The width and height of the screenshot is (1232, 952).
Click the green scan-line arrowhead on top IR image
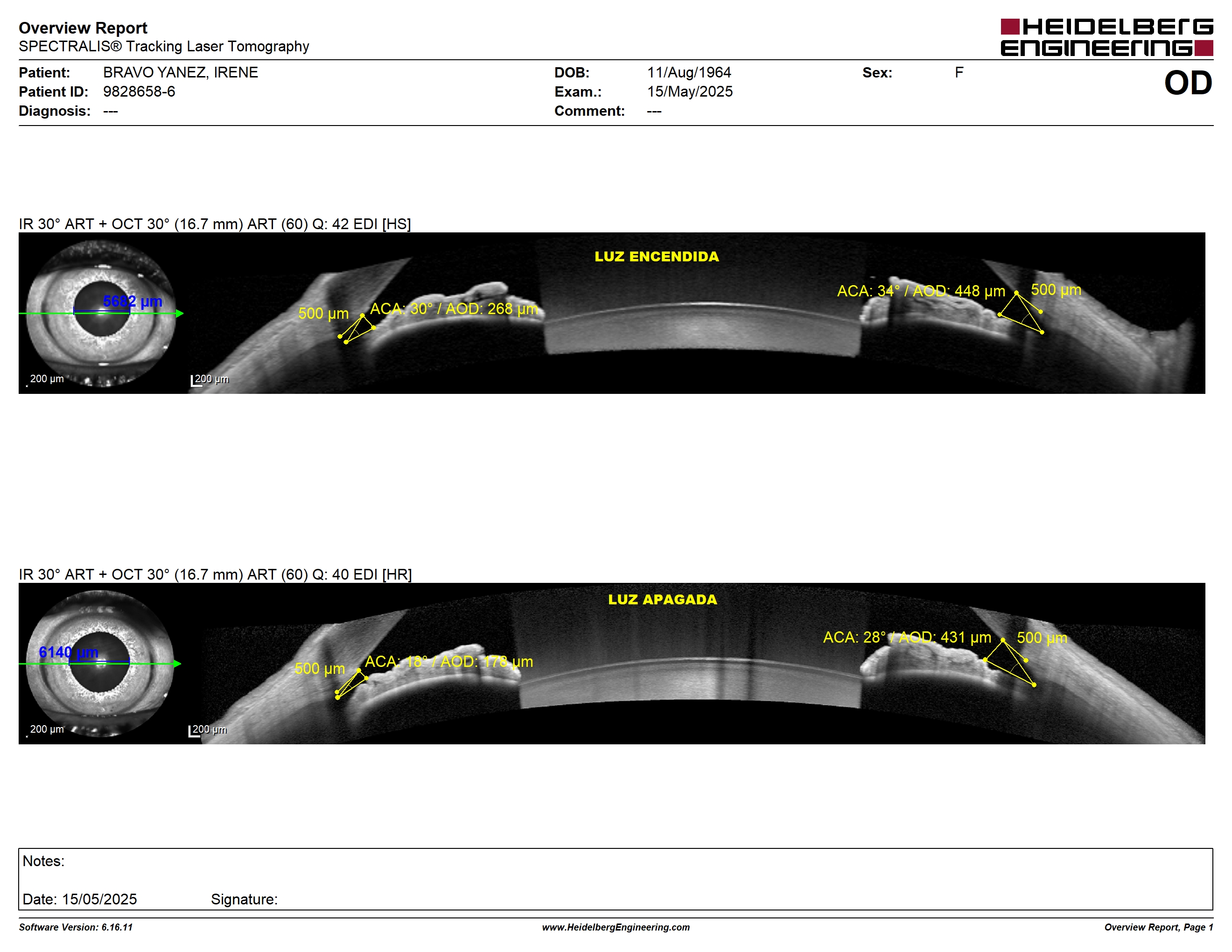179,314
